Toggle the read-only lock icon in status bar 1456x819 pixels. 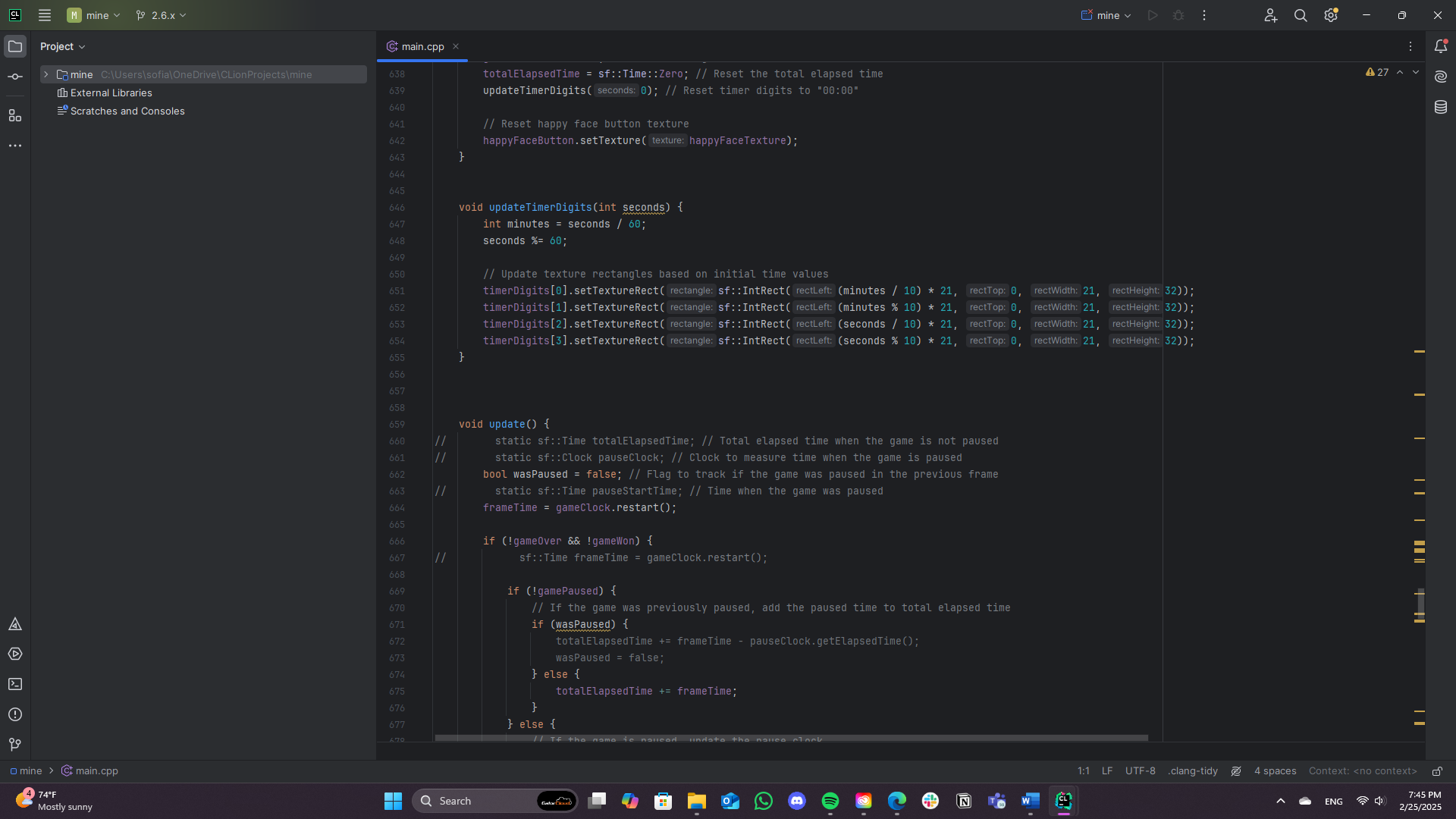pyautogui.click(x=1437, y=770)
